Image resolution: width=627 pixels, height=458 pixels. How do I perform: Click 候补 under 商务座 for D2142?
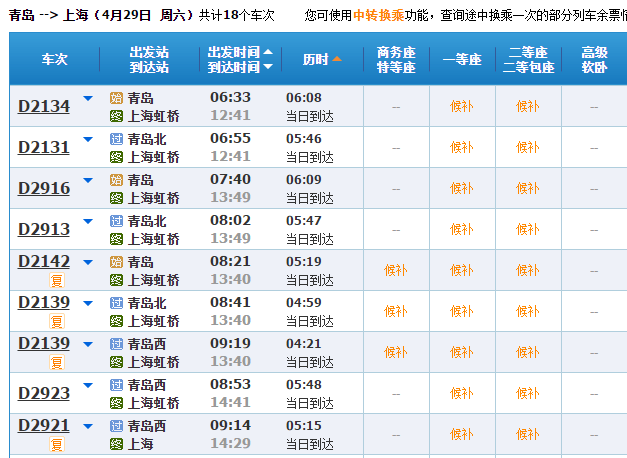point(396,270)
